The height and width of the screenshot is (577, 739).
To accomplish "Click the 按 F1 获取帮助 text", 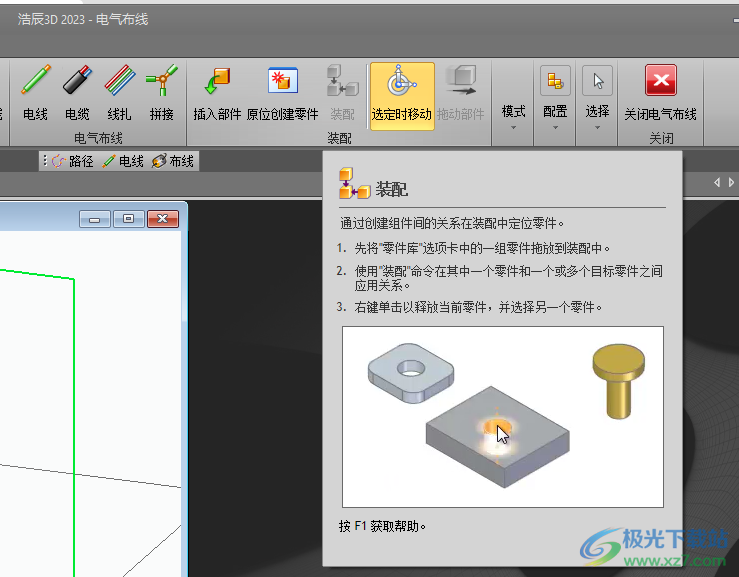I will click(382, 526).
